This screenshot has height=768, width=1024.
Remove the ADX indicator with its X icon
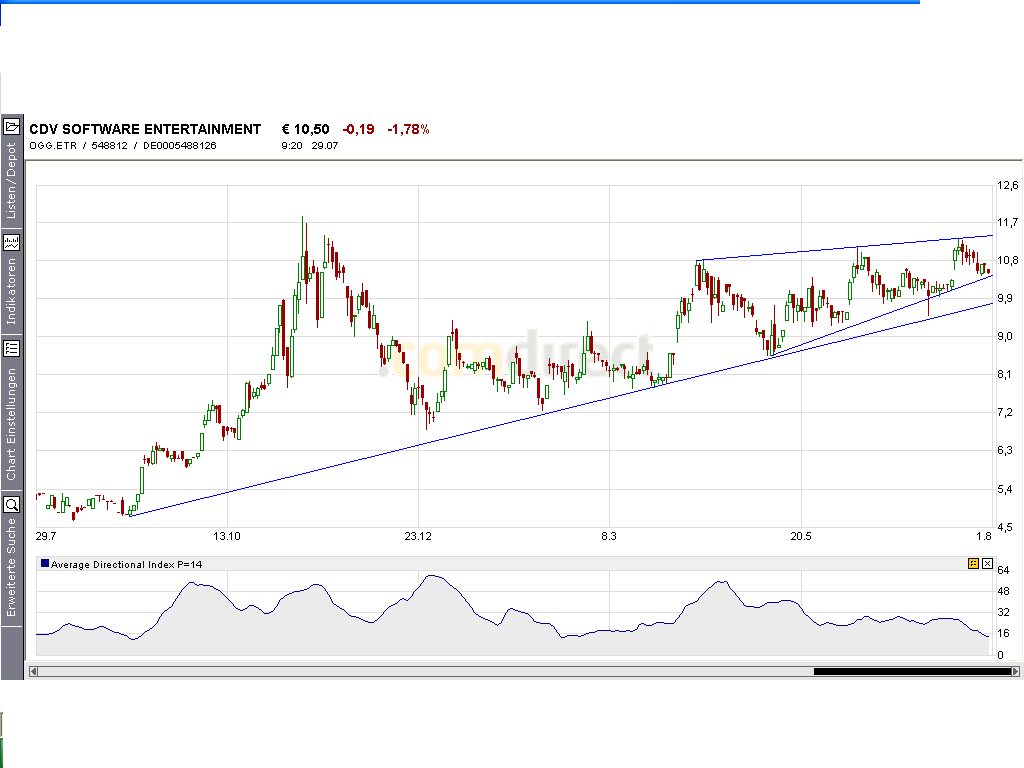point(987,564)
